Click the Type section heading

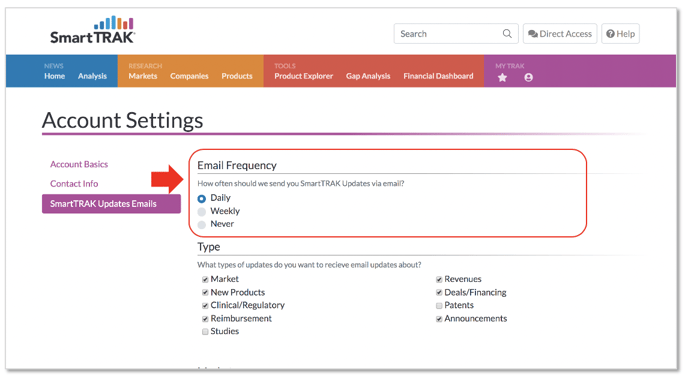(208, 247)
